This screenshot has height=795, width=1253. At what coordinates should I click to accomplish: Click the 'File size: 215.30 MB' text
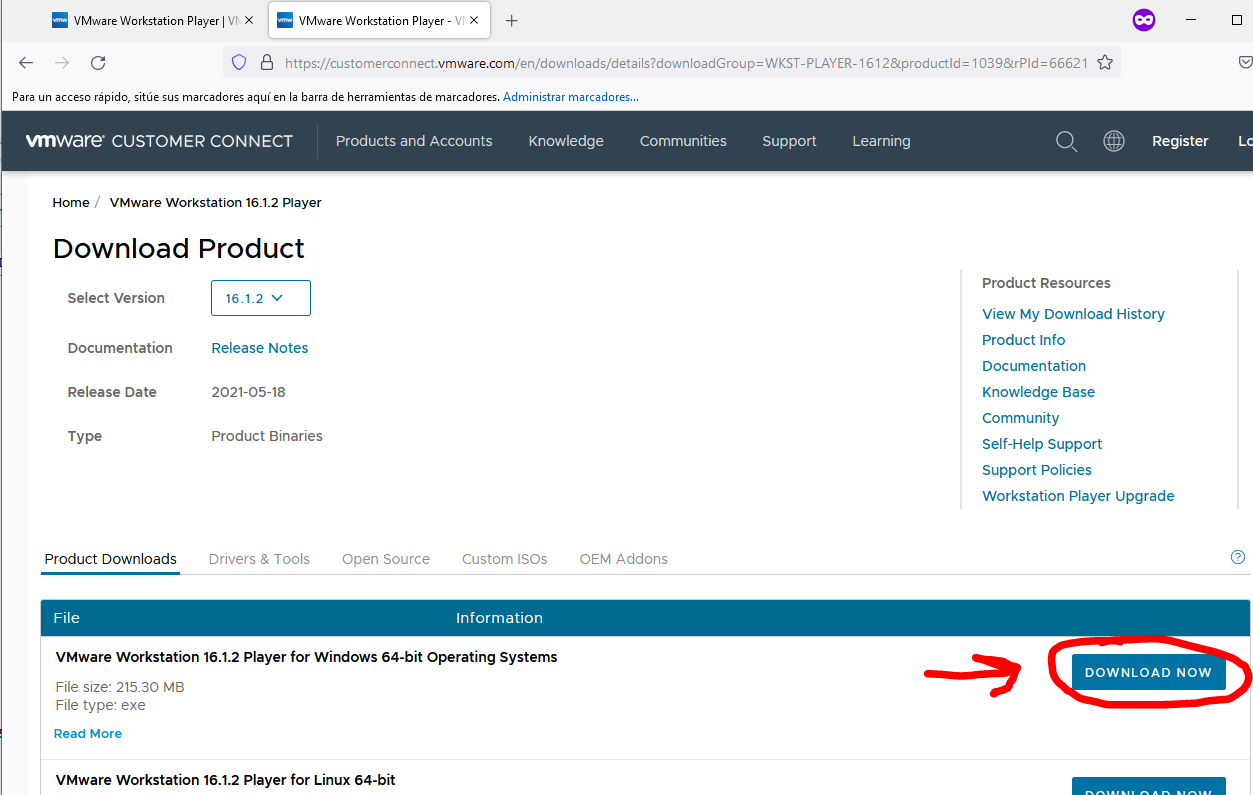[120, 687]
